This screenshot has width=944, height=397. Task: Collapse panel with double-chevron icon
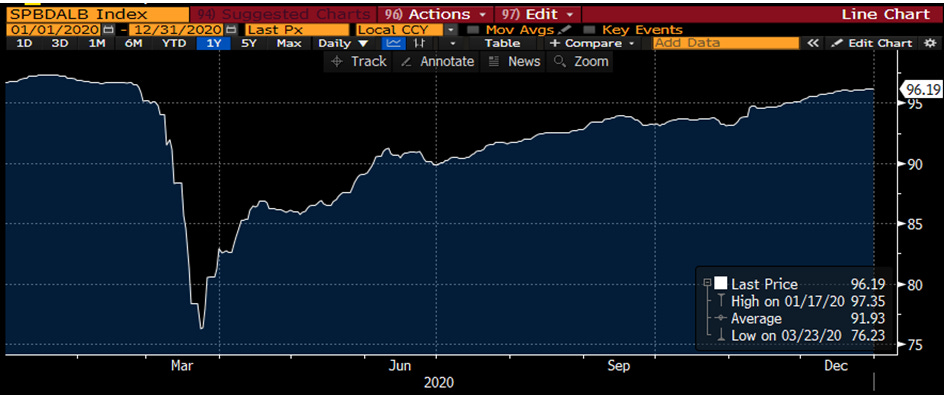tap(813, 43)
